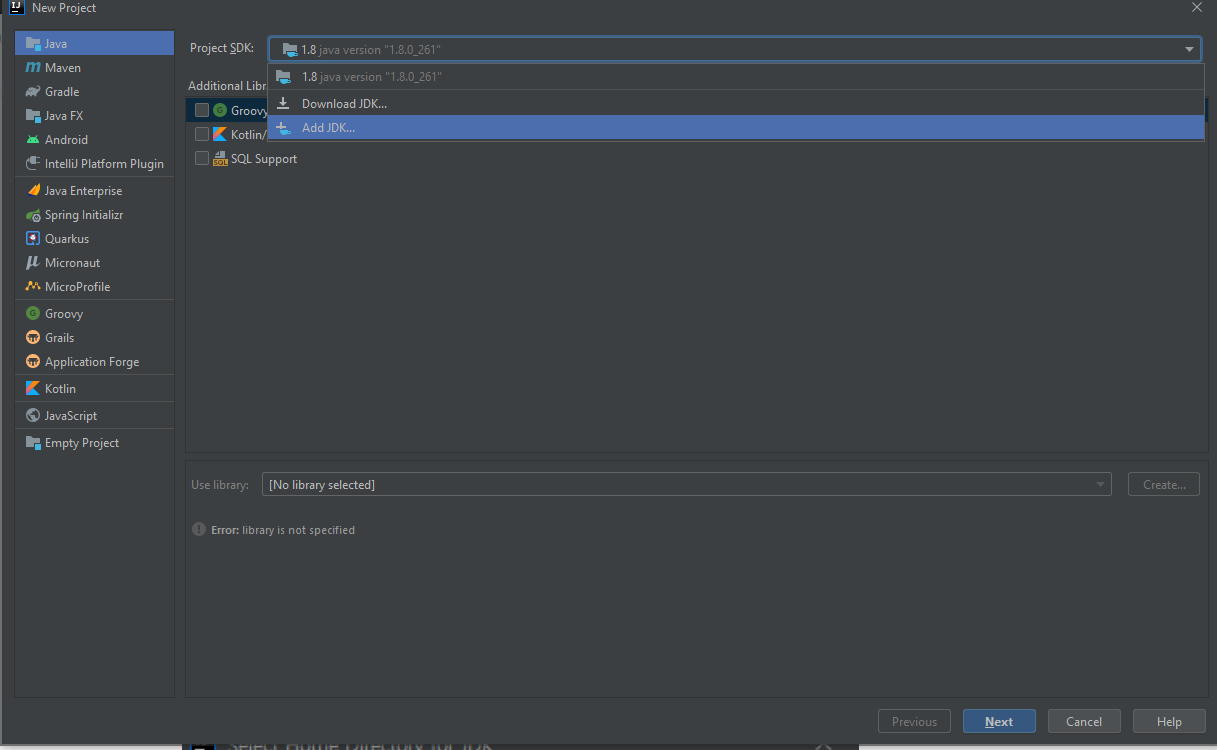Click the Grails icon

click(33, 338)
